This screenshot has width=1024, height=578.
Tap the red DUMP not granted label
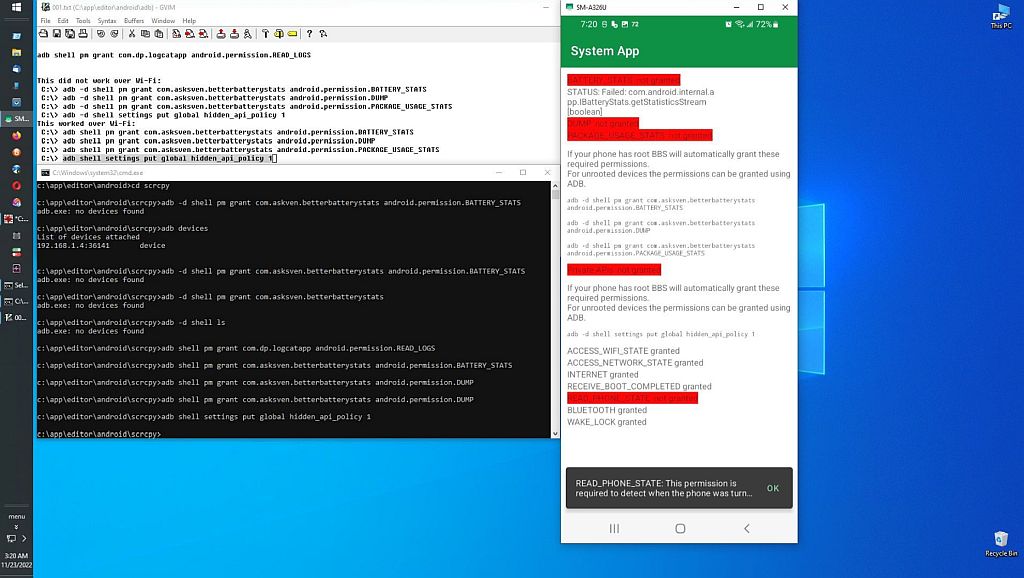click(602, 123)
